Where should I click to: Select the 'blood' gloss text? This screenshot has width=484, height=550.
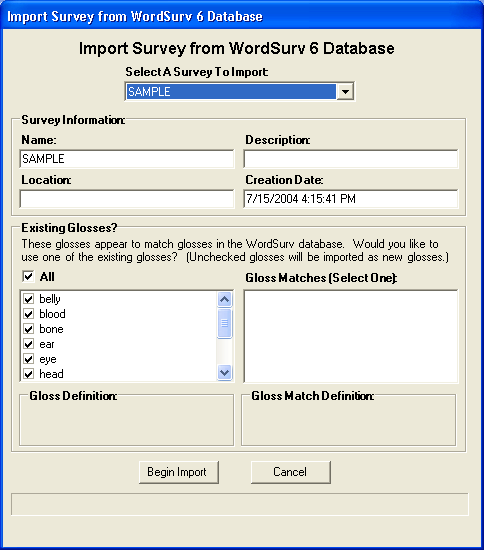[52, 314]
